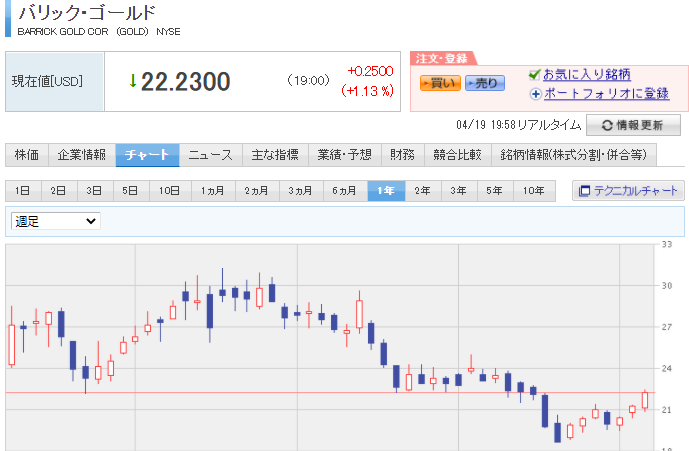Click the (+1.13 %) percent change
This screenshot has width=689, height=451.
[367, 91]
